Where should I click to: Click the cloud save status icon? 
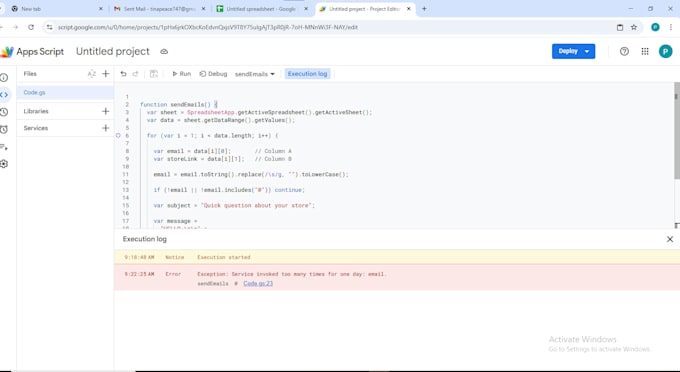(x=164, y=51)
